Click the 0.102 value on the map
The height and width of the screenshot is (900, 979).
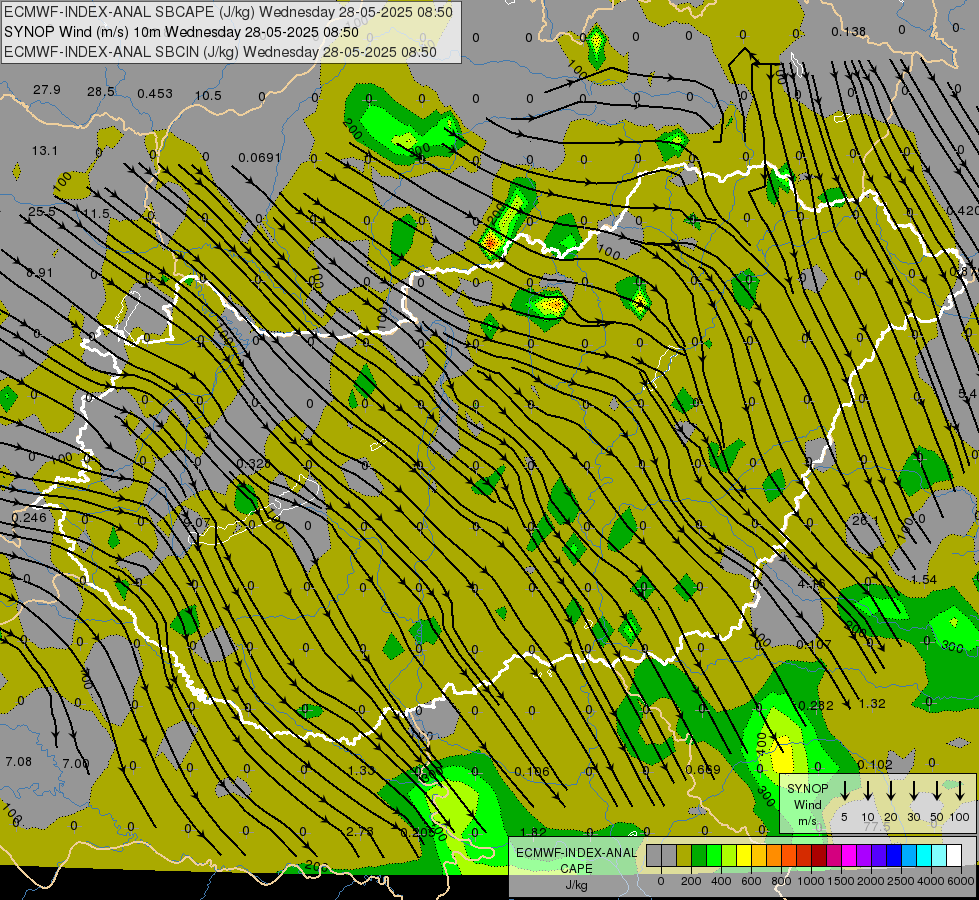click(875, 765)
